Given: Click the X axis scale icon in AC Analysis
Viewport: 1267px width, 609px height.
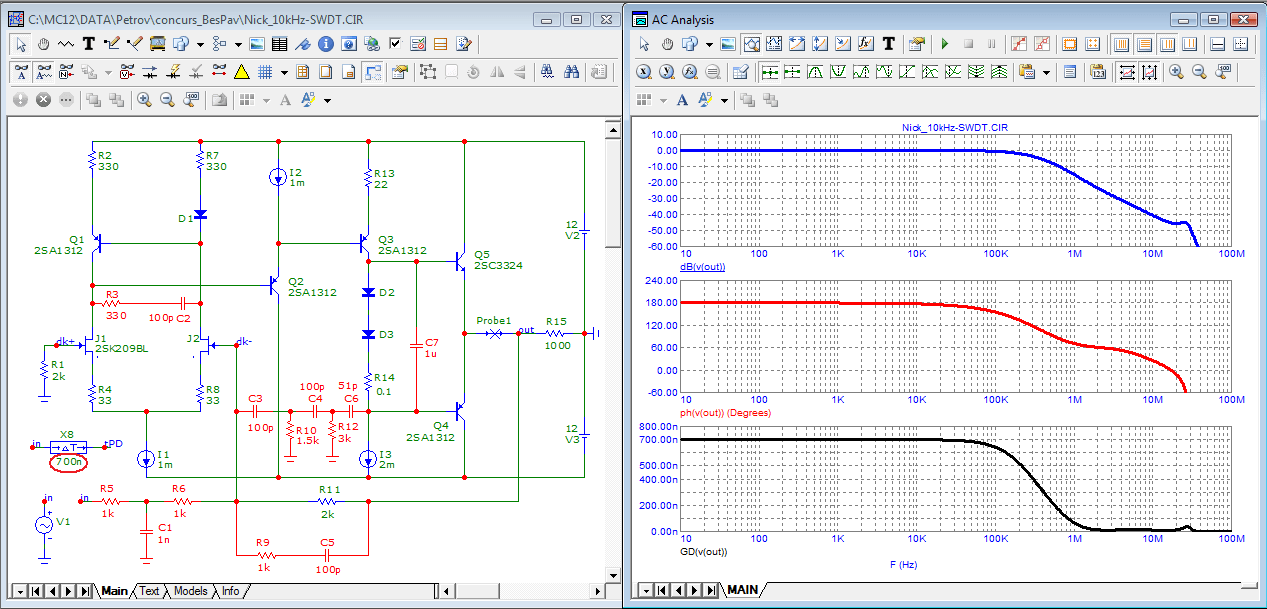Looking at the screenshot, I should click(x=644, y=72).
